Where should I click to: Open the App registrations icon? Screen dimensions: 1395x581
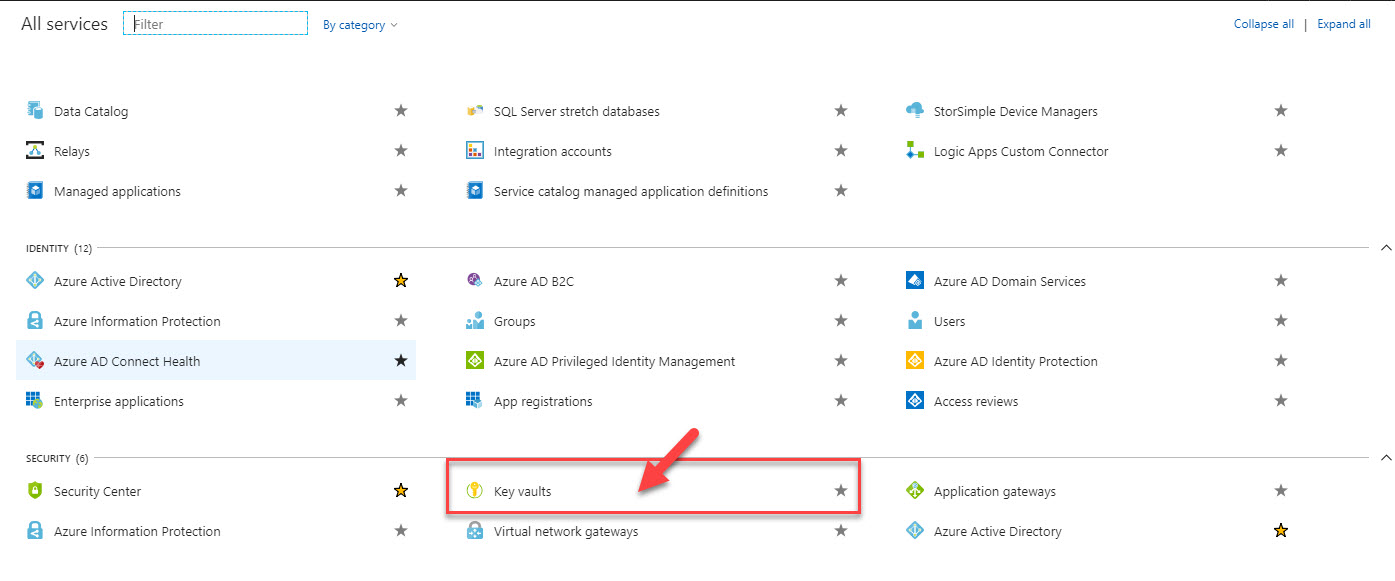(475, 401)
